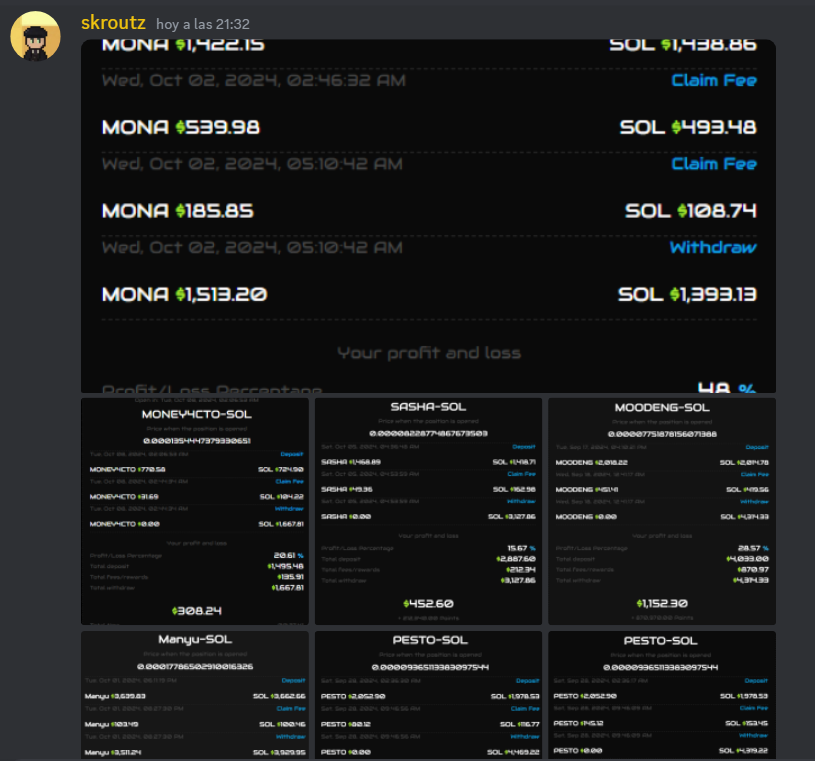The image size is (815, 761).
Task: Open the PESTO-SOL thumbnail showing PESTO $145.12
Action: tap(662, 694)
